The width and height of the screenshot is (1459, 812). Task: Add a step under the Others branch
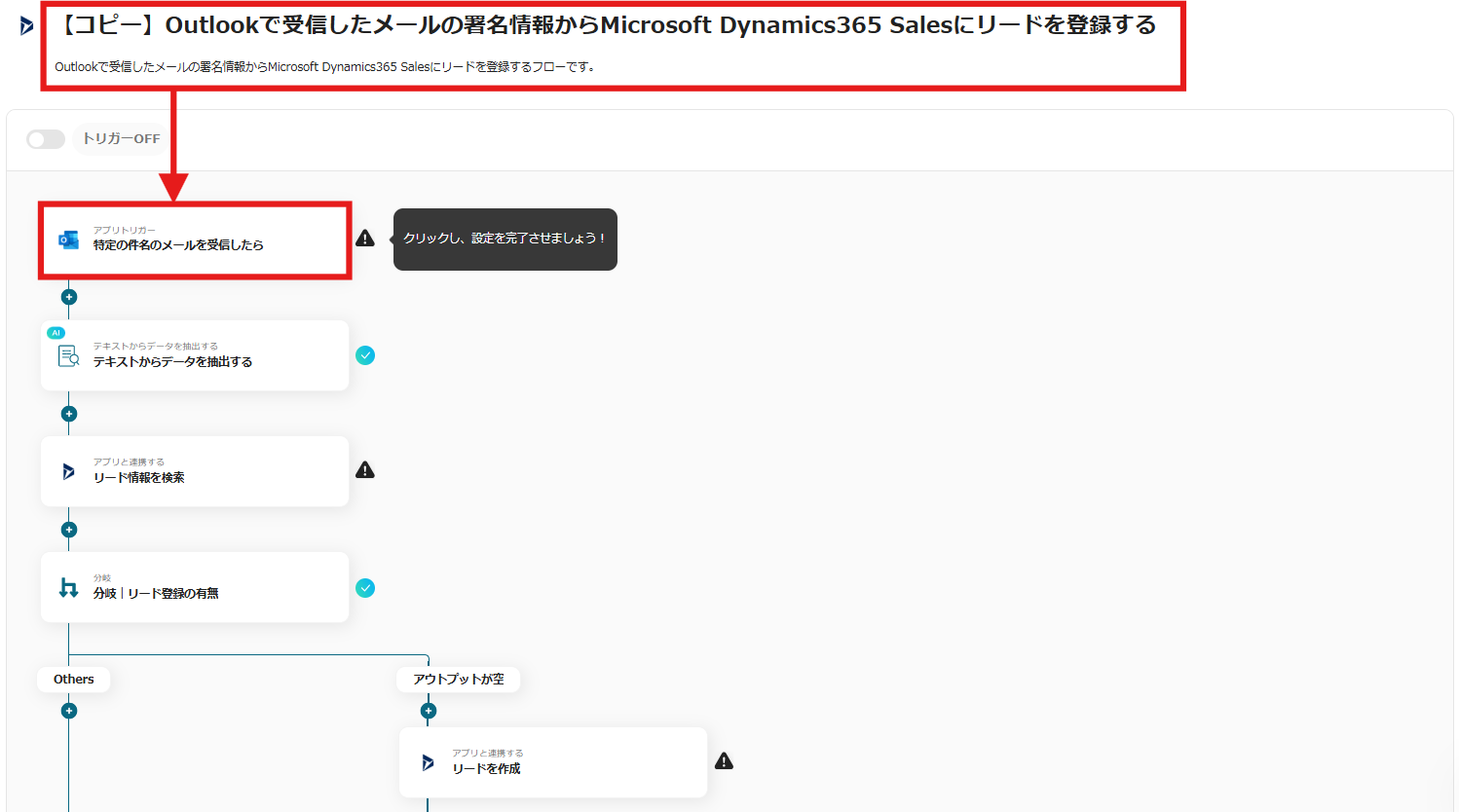[x=69, y=711]
